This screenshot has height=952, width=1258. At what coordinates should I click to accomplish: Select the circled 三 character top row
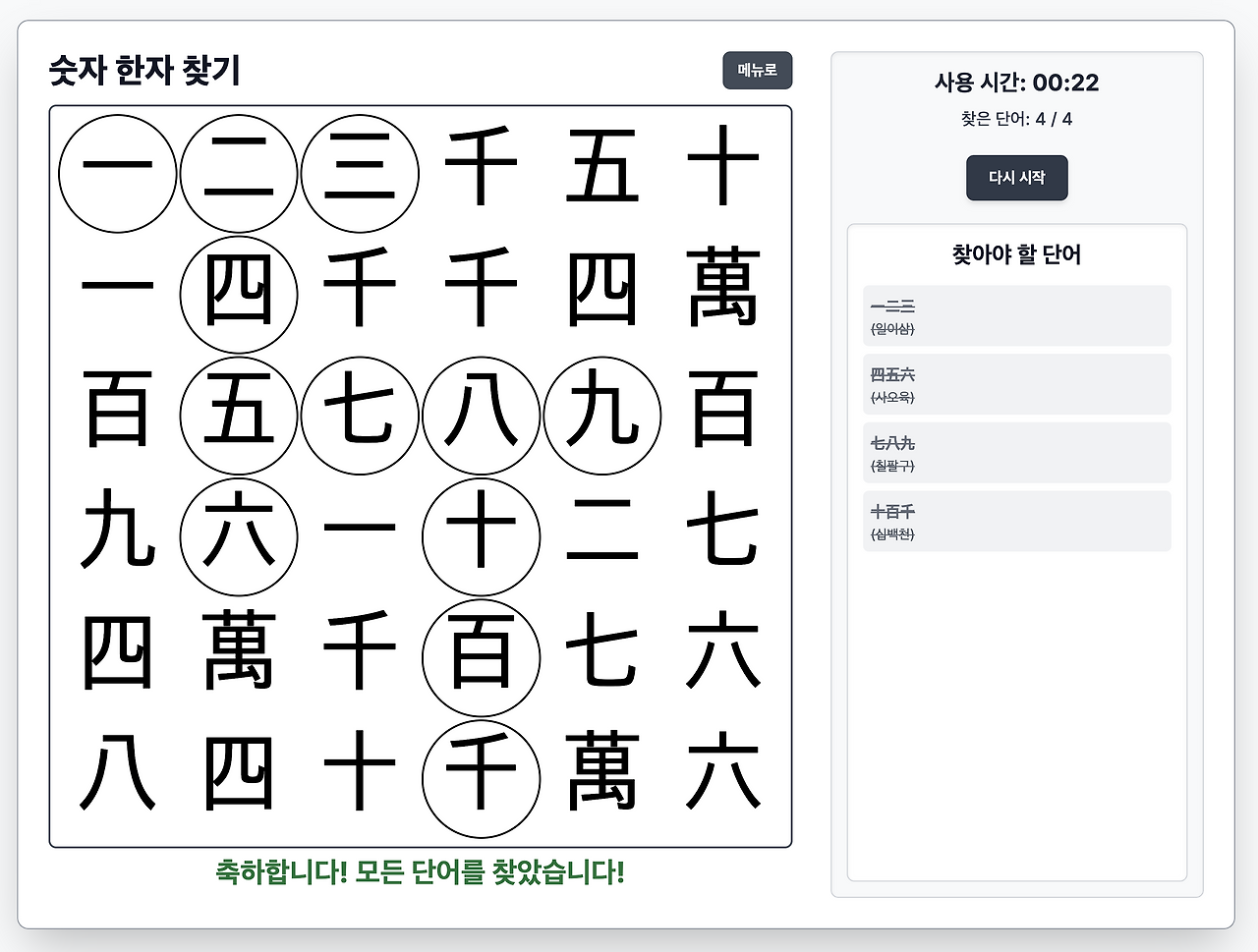pyautogui.click(x=360, y=172)
